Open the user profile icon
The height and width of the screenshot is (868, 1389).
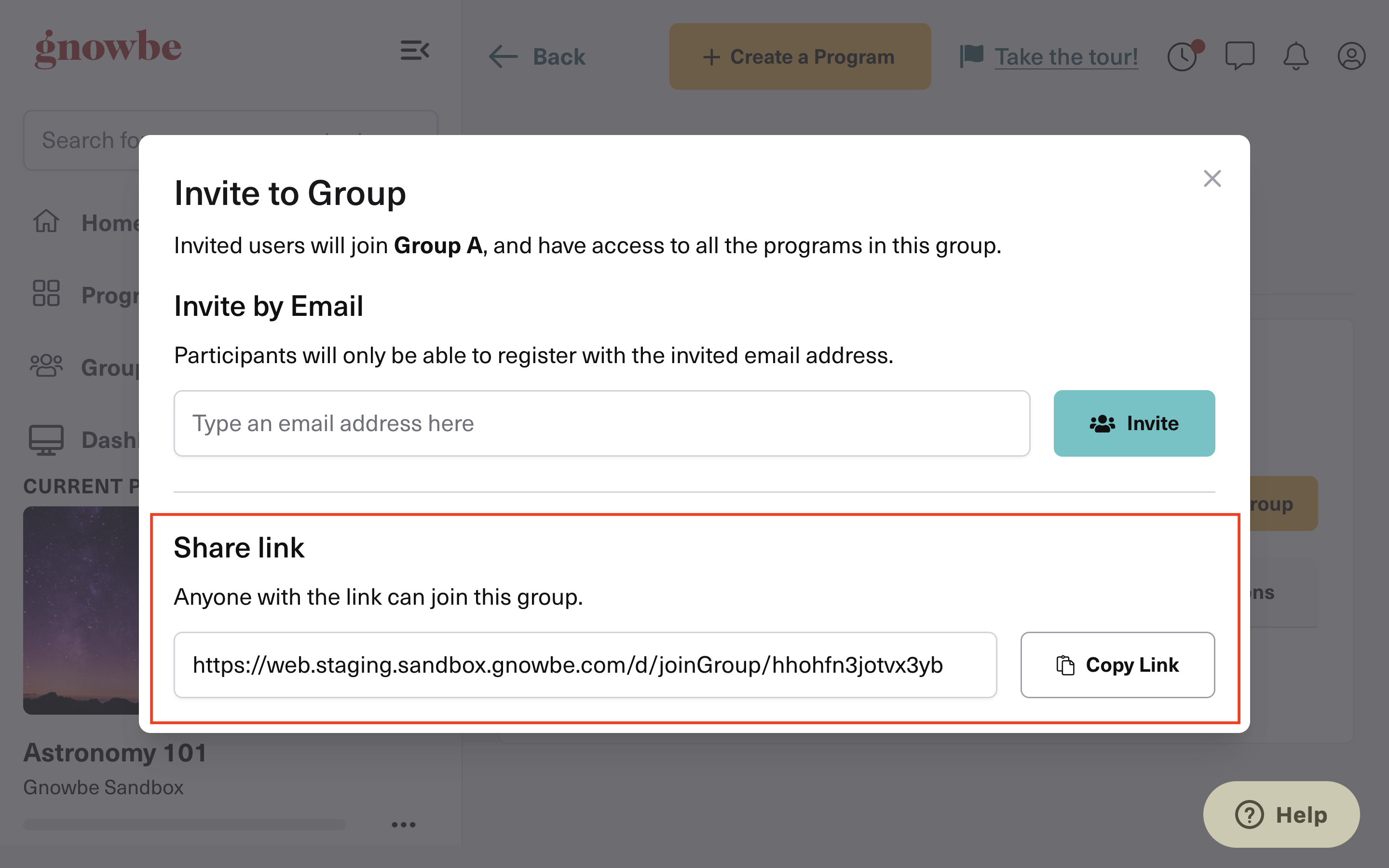click(x=1351, y=56)
